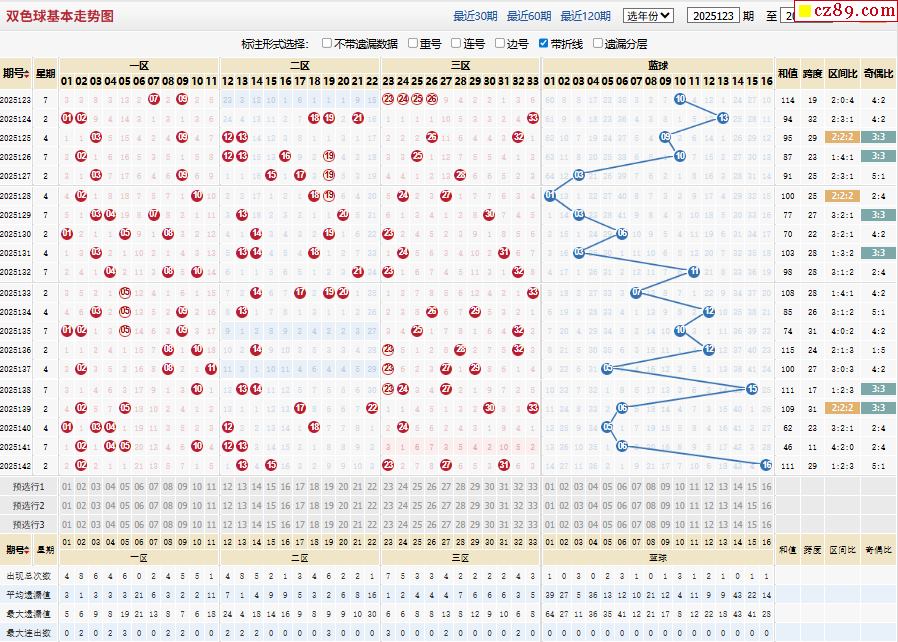This screenshot has height=642, width=898.
Task: Click blue ball 15 in row 2025138
Action: pos(752,389)
